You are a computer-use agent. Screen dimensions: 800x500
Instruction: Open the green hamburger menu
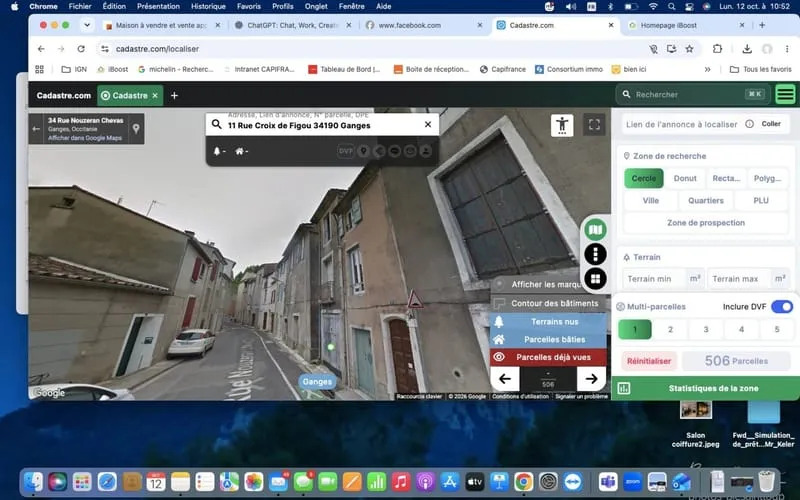[785, 94]
